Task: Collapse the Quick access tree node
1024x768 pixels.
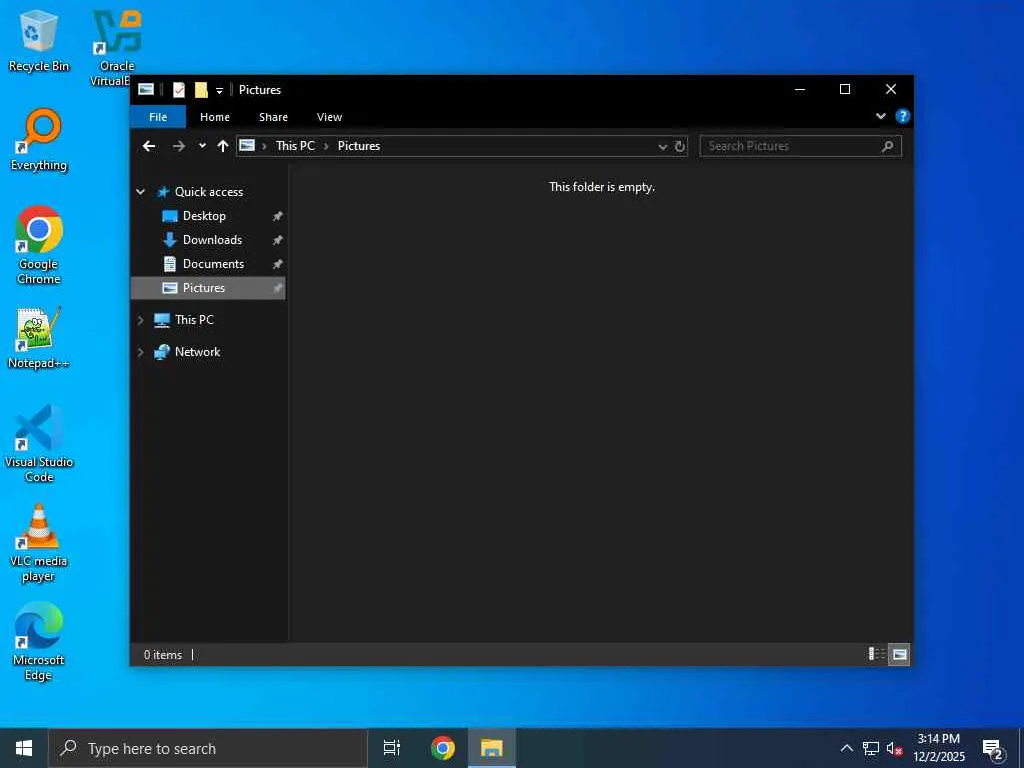Action: [140, 191]
